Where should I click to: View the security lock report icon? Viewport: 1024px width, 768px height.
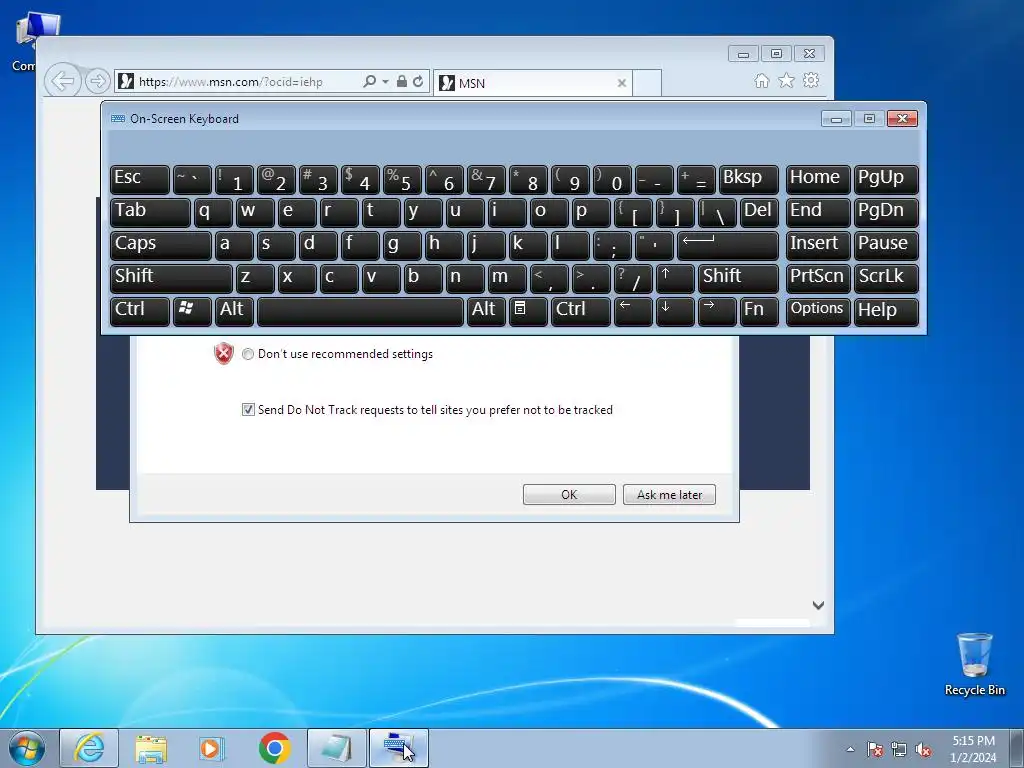click(x=402, y=82)
